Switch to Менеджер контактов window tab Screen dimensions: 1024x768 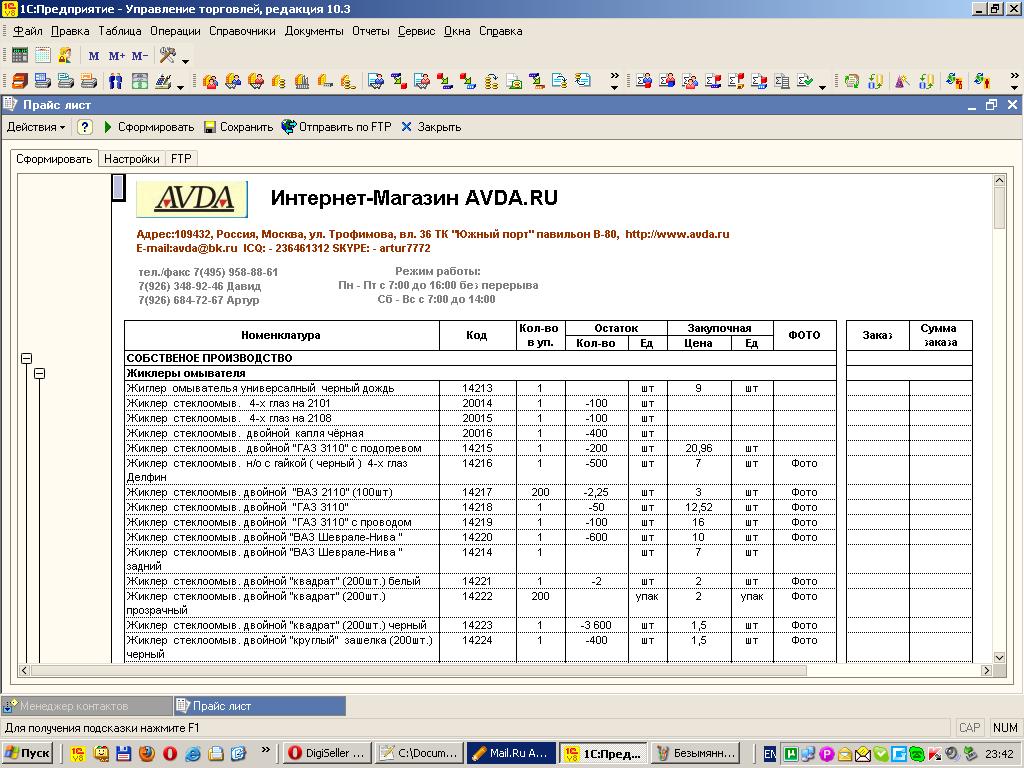click(x=87, y=706)
